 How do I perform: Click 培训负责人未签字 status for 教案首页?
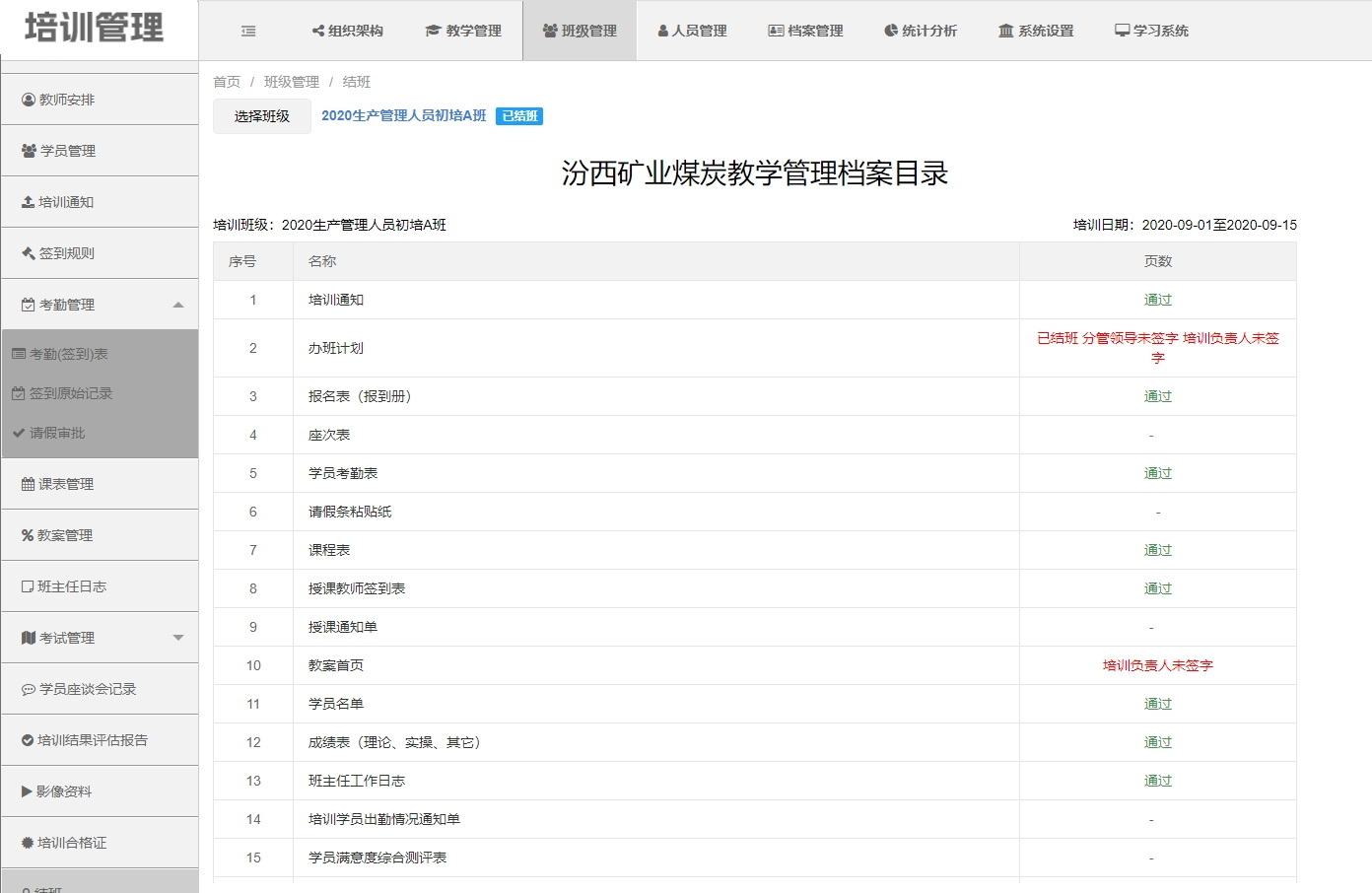click(x=1157, y=665)
